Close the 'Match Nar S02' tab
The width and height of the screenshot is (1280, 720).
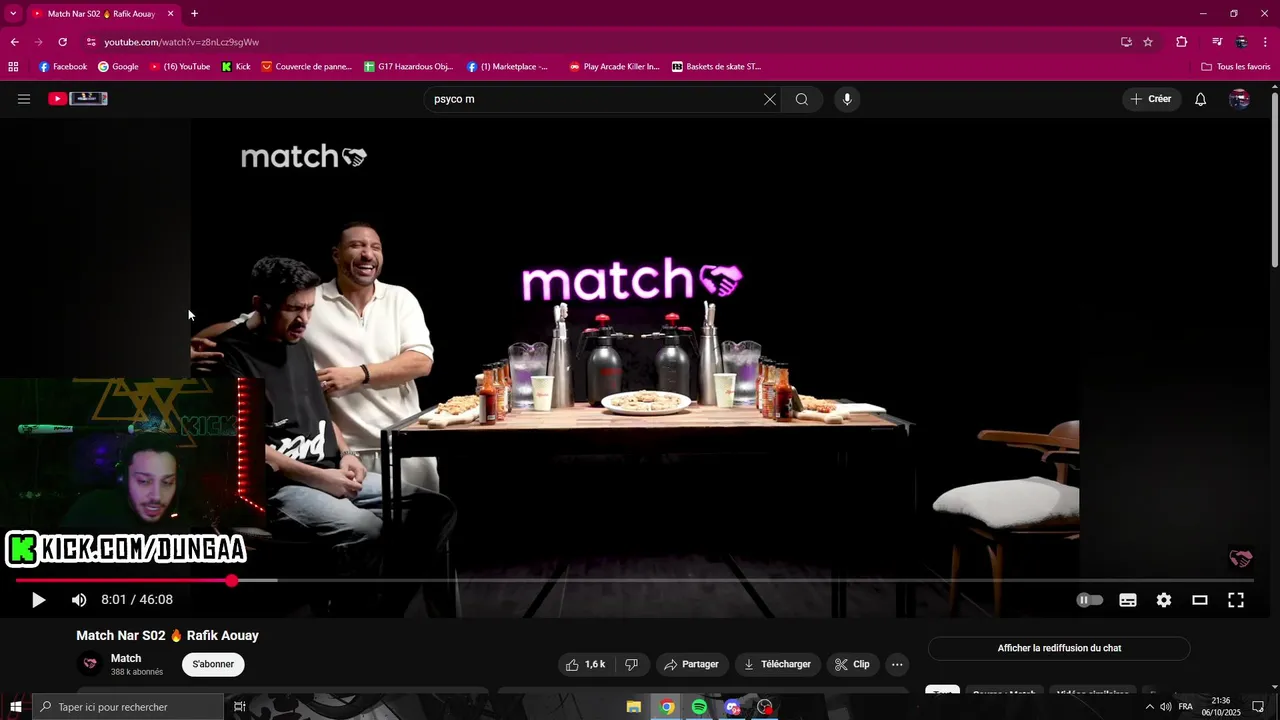coord(170,14)
